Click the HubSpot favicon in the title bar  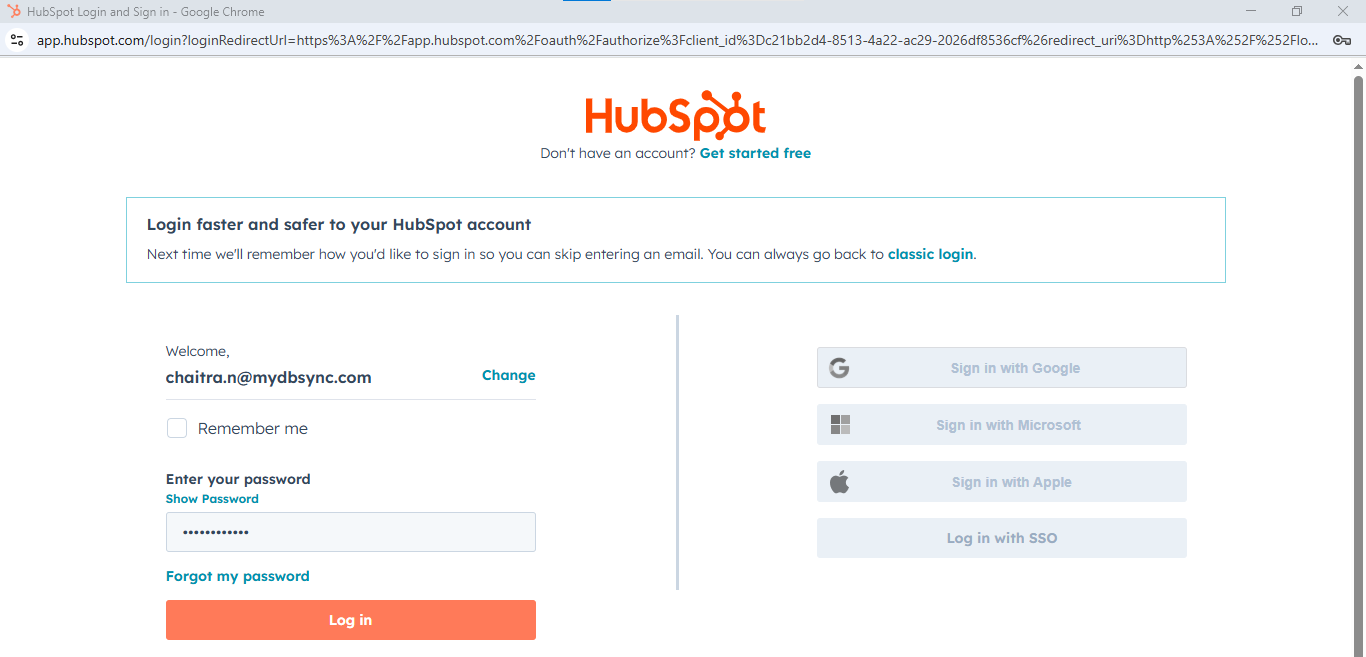14,12
